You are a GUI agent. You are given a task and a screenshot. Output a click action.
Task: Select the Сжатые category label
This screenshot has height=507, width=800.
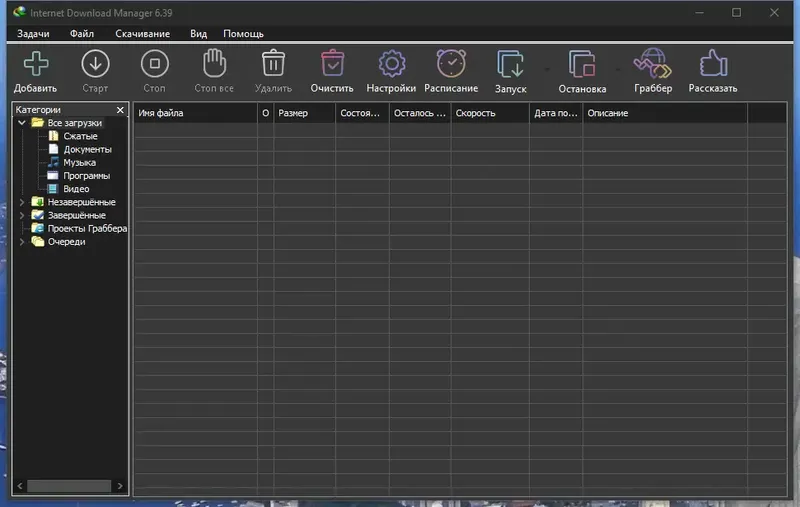[x=80, y=136]
